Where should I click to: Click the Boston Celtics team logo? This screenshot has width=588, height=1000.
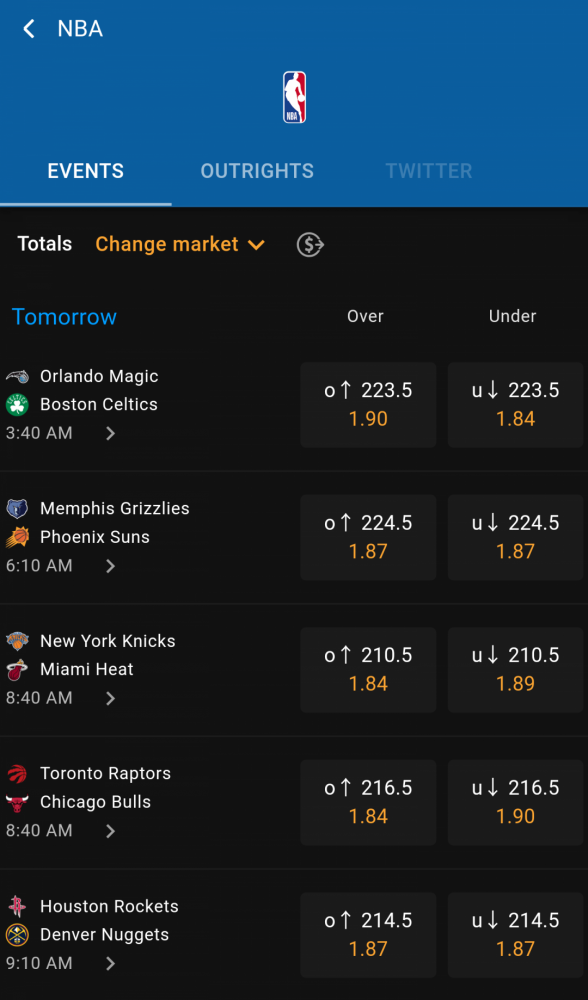[x=17, y=404]
